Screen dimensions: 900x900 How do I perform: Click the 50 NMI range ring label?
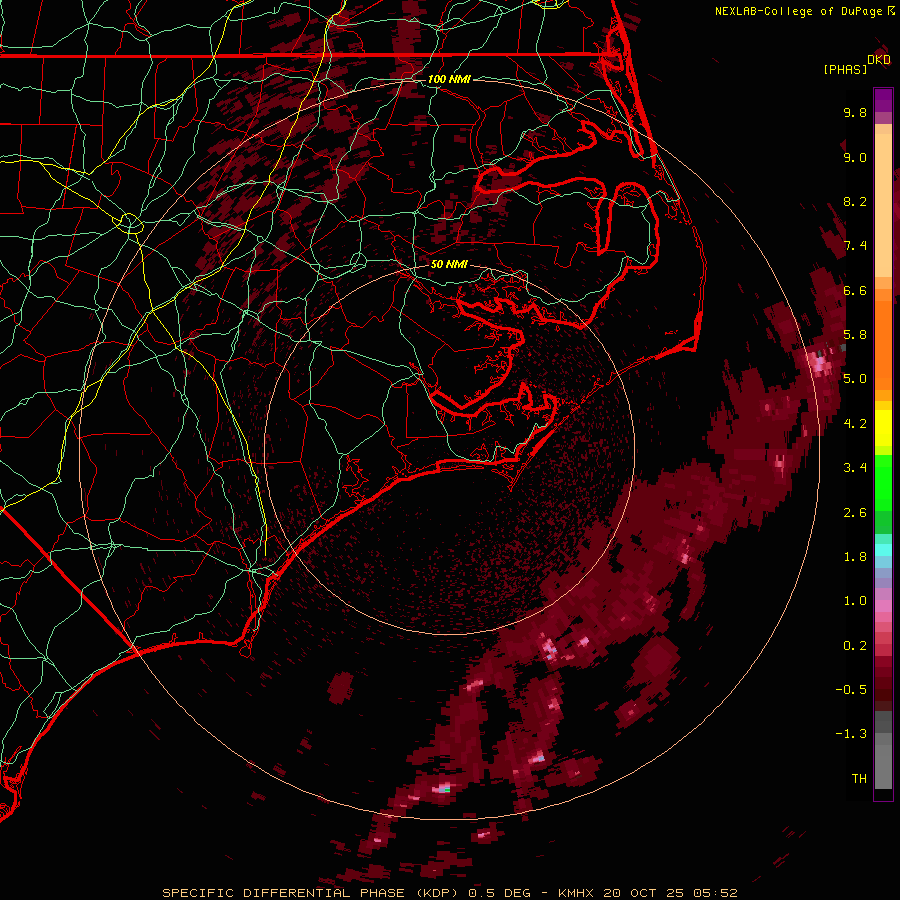(x=449, y=265)
